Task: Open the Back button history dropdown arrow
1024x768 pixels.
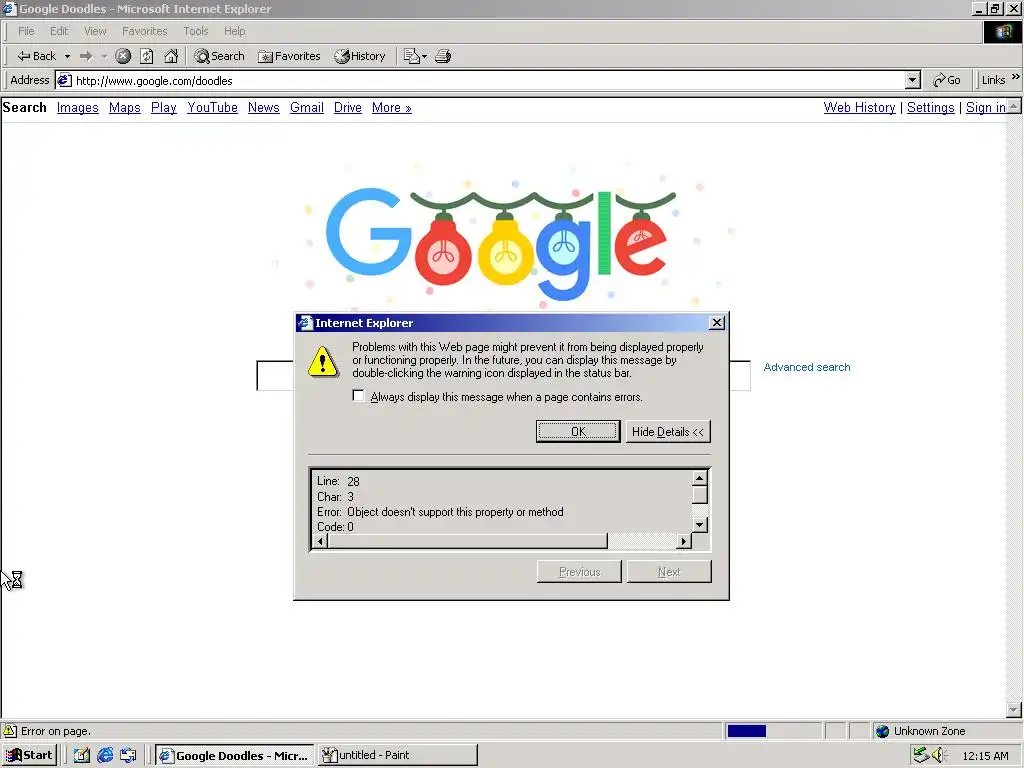Action: pyautogui.click(x=67, y=56)
